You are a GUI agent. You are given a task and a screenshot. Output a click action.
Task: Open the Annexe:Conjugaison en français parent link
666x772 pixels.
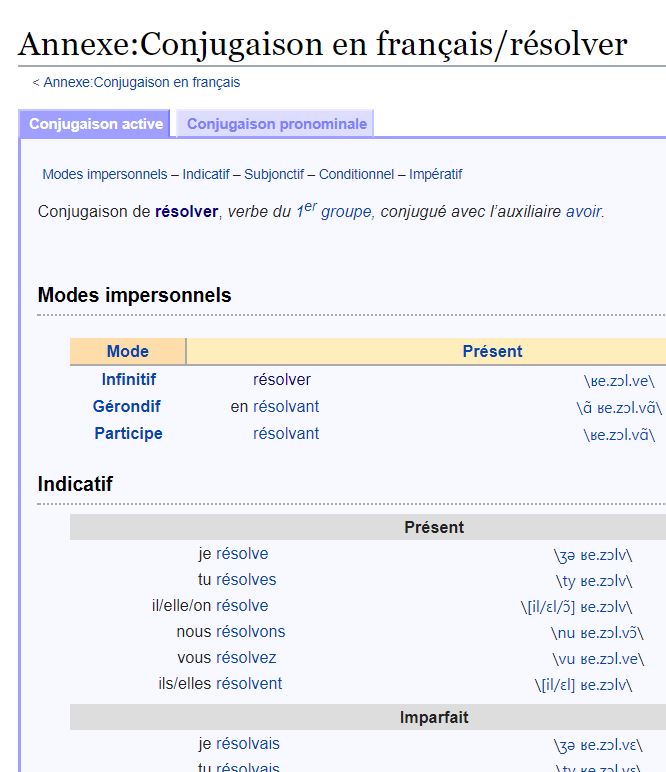point(141,82)
